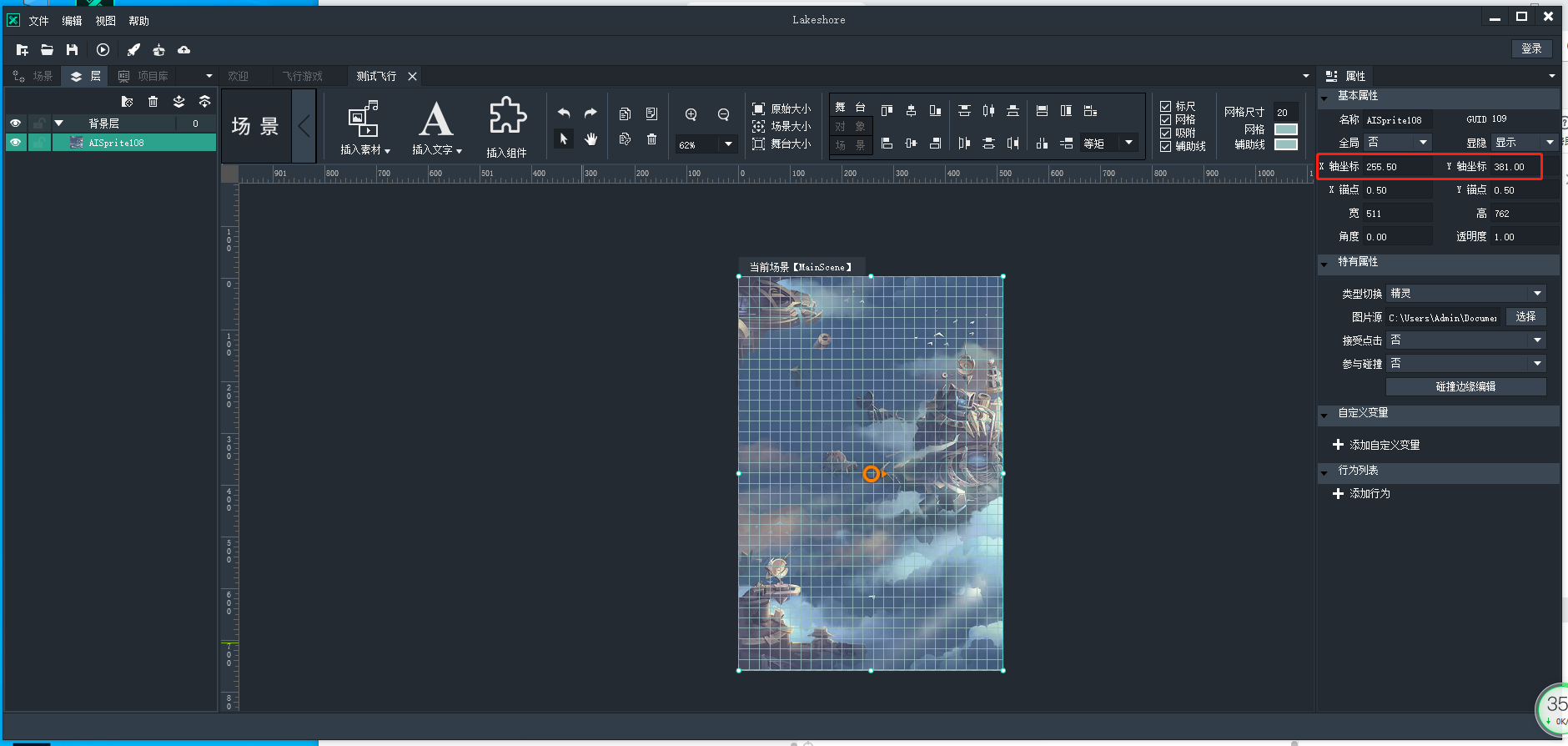Click the play preview icon in top toolbar

tap(103, 50)
